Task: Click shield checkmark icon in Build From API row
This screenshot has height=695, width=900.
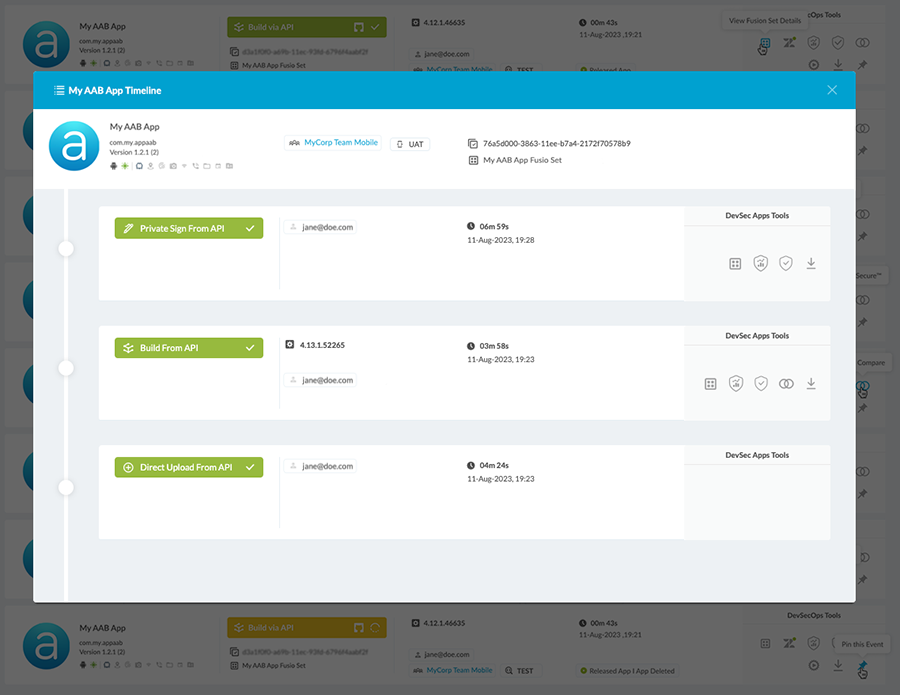Action: pyautogui.click(x=761, y=384)
